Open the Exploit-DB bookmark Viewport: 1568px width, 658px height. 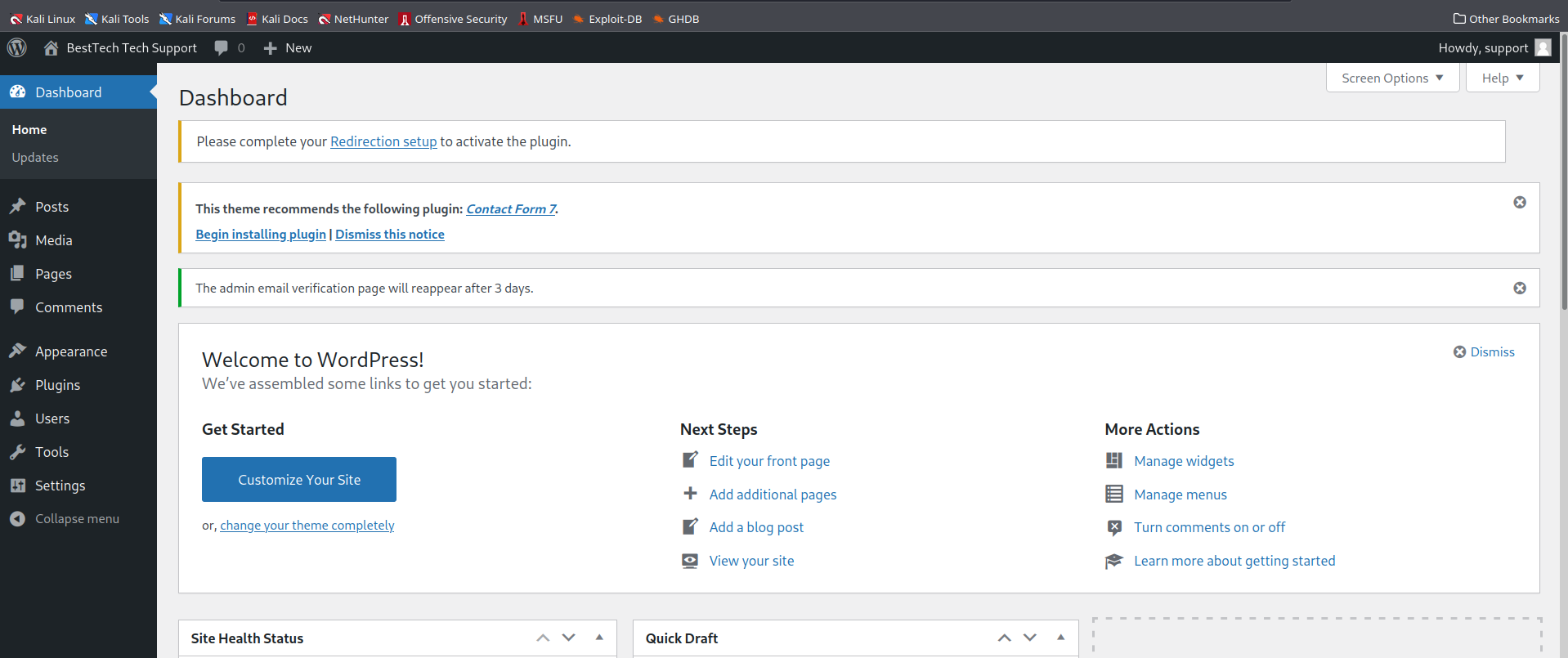point(607,19)
